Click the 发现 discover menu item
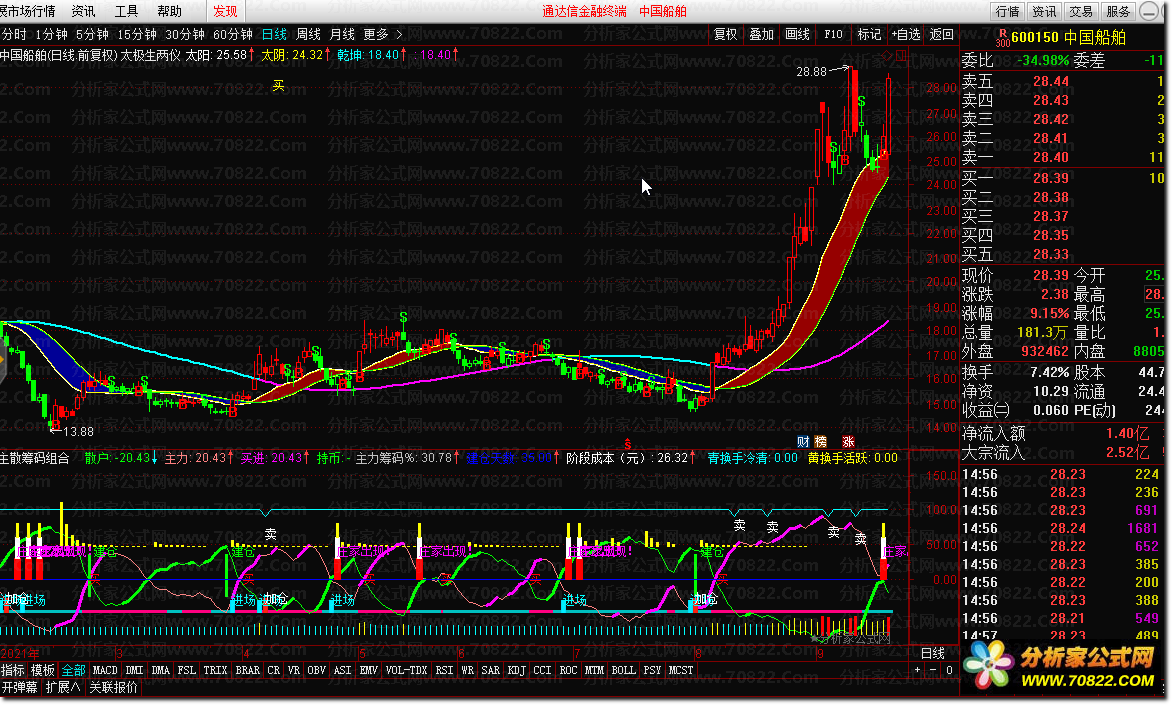 225,11
